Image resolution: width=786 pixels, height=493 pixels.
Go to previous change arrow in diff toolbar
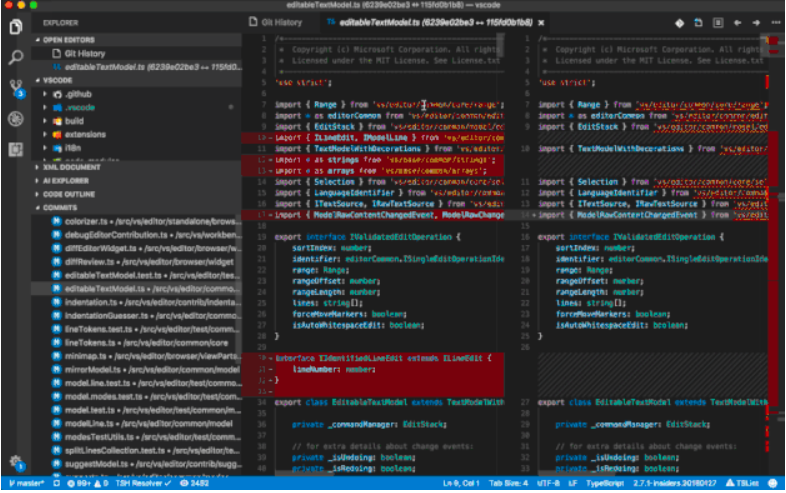pyautogui.click(x=738, y=21)
